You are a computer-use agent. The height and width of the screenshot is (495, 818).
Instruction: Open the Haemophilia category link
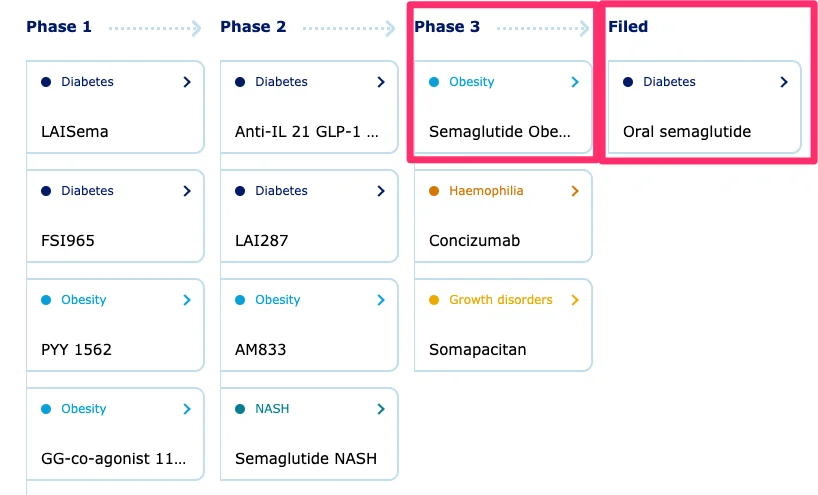(486, 191)
